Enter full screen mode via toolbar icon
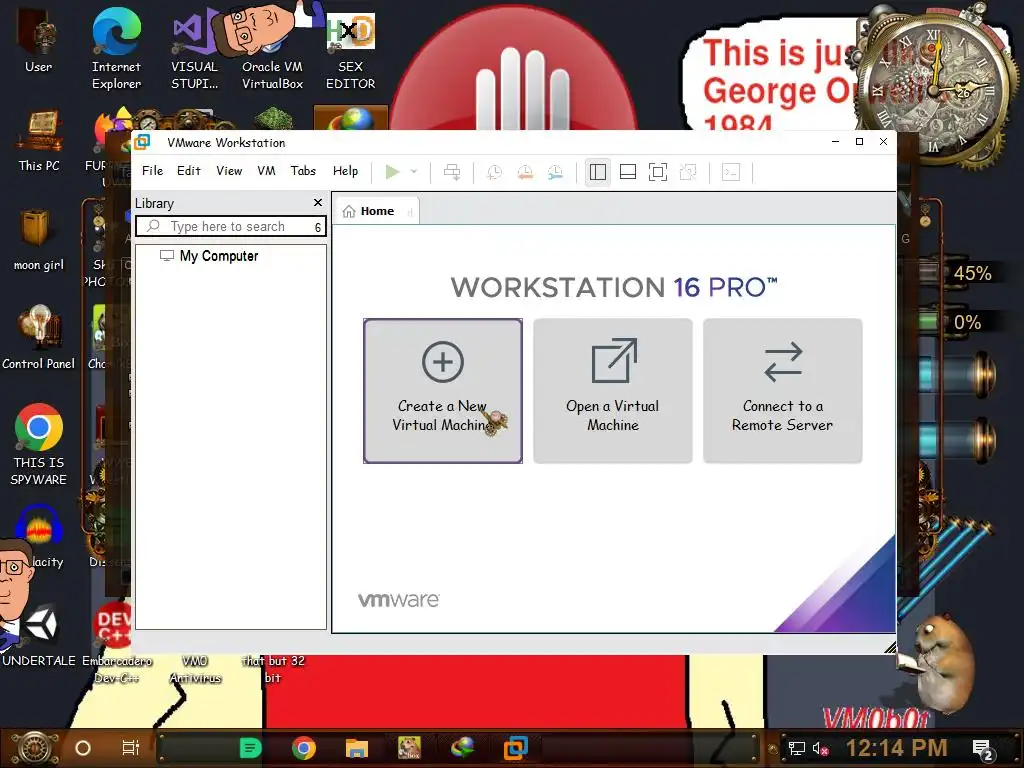This screenshot has width=1024, height=768. (x=658, y=172)
